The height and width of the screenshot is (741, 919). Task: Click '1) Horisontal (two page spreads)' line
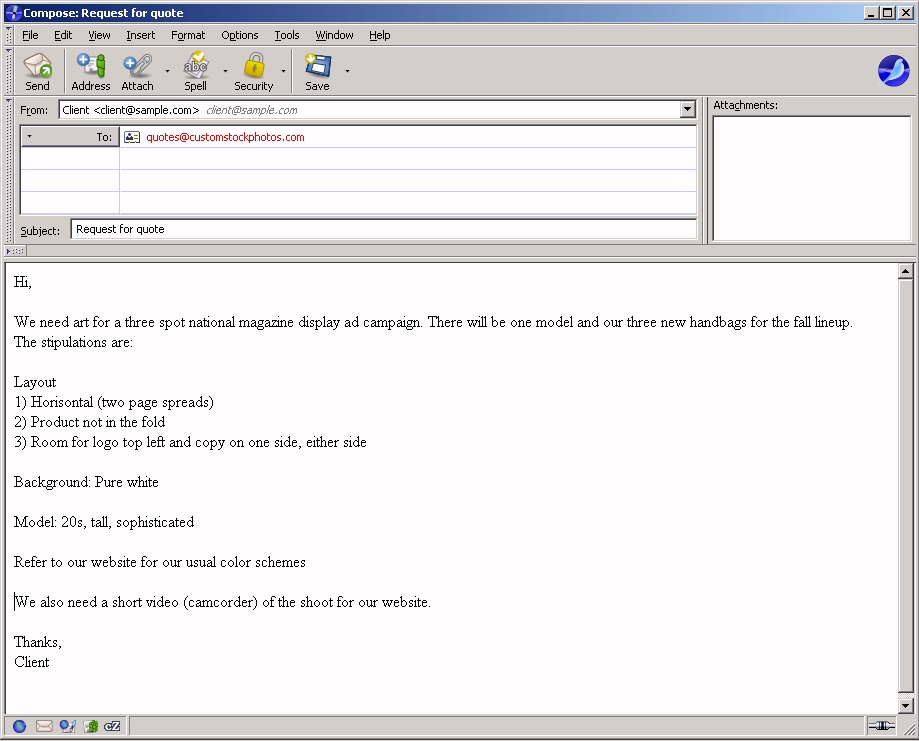click(114, 402)
